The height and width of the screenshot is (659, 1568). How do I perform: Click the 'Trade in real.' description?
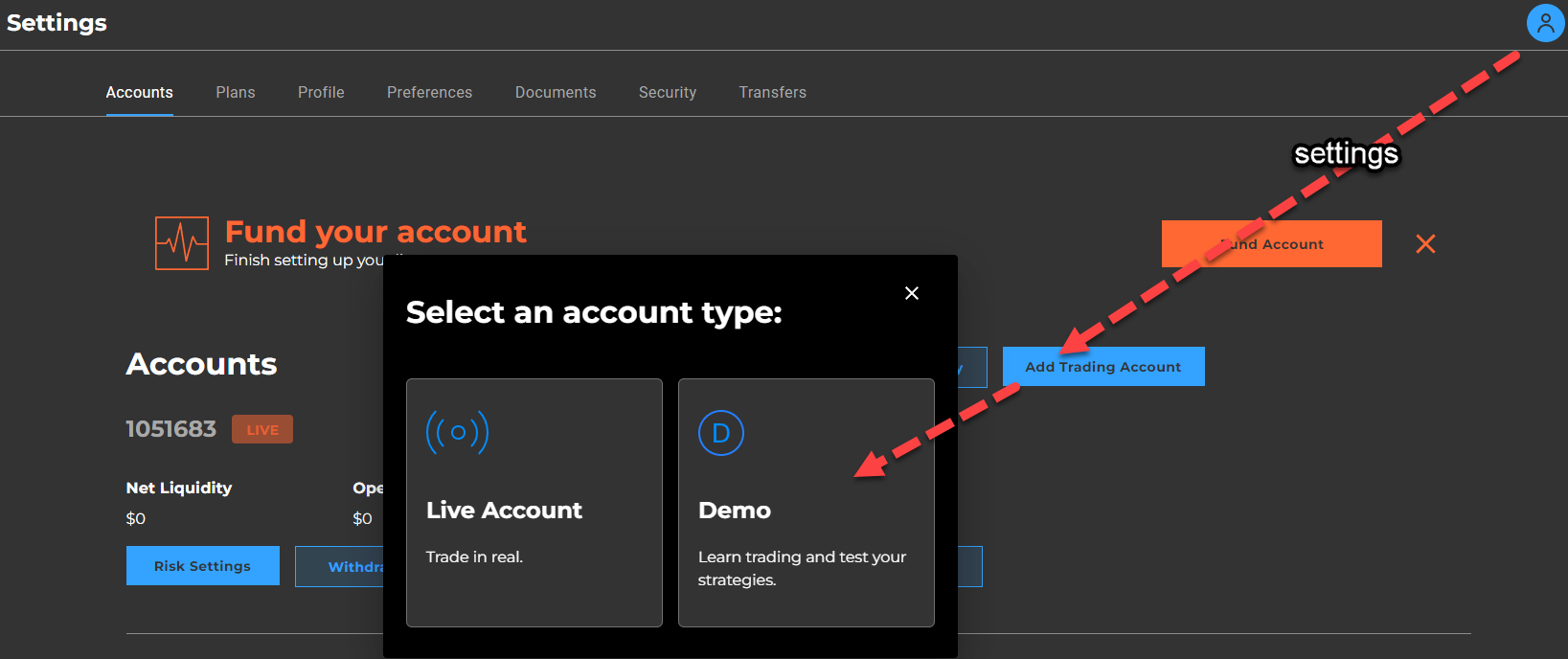(474, 557)
